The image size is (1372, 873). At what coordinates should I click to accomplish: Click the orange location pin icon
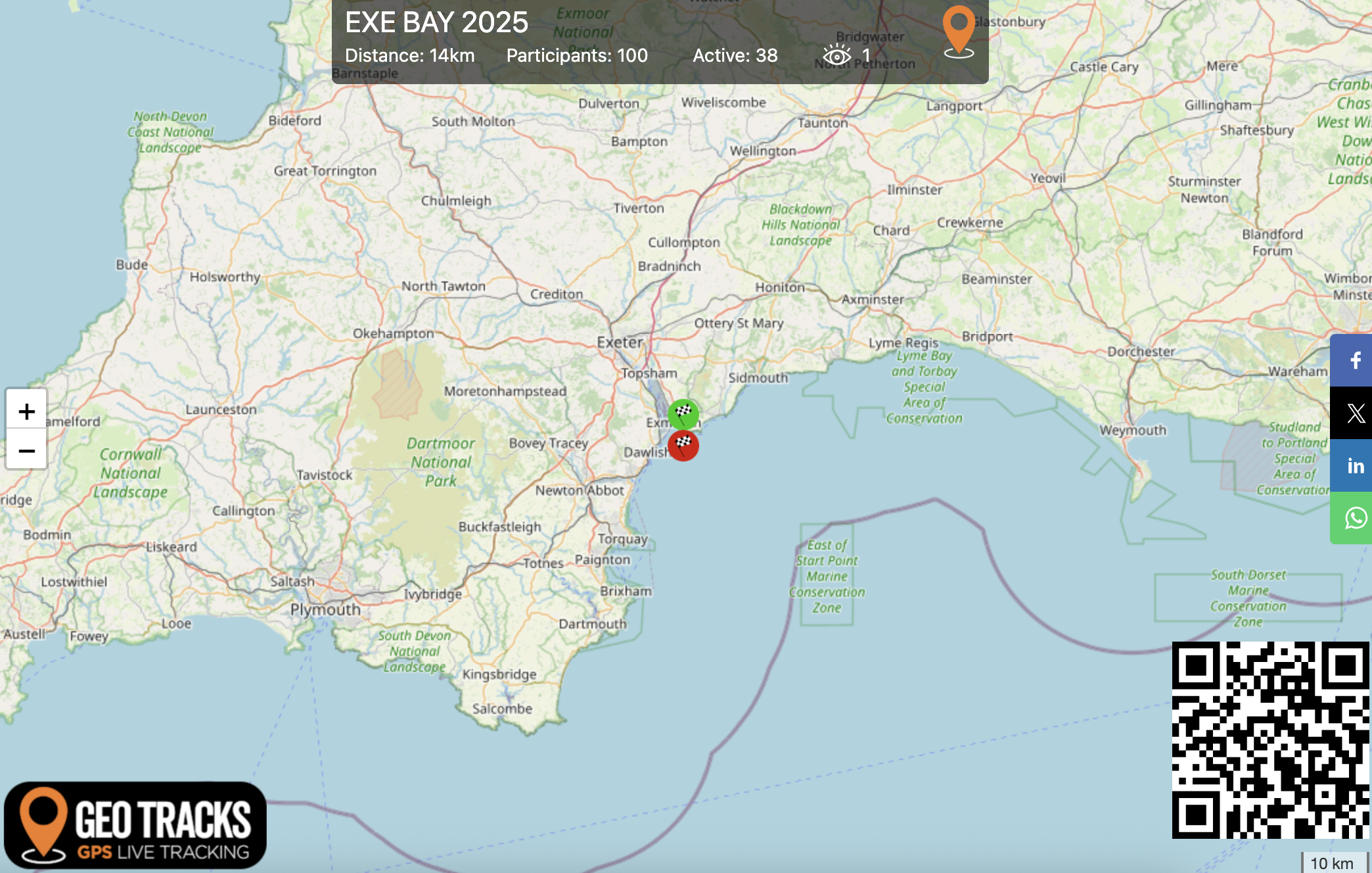click(x=959, y=31)
